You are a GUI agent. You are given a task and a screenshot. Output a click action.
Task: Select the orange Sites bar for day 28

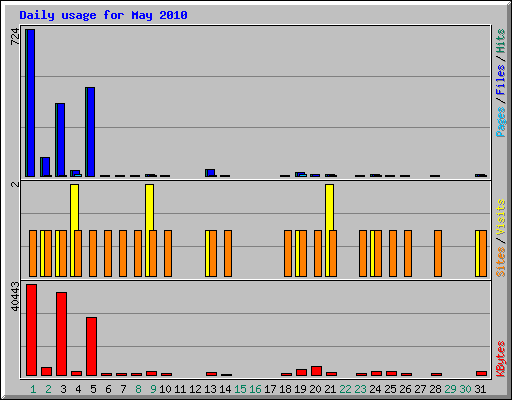tap(438, 253)
